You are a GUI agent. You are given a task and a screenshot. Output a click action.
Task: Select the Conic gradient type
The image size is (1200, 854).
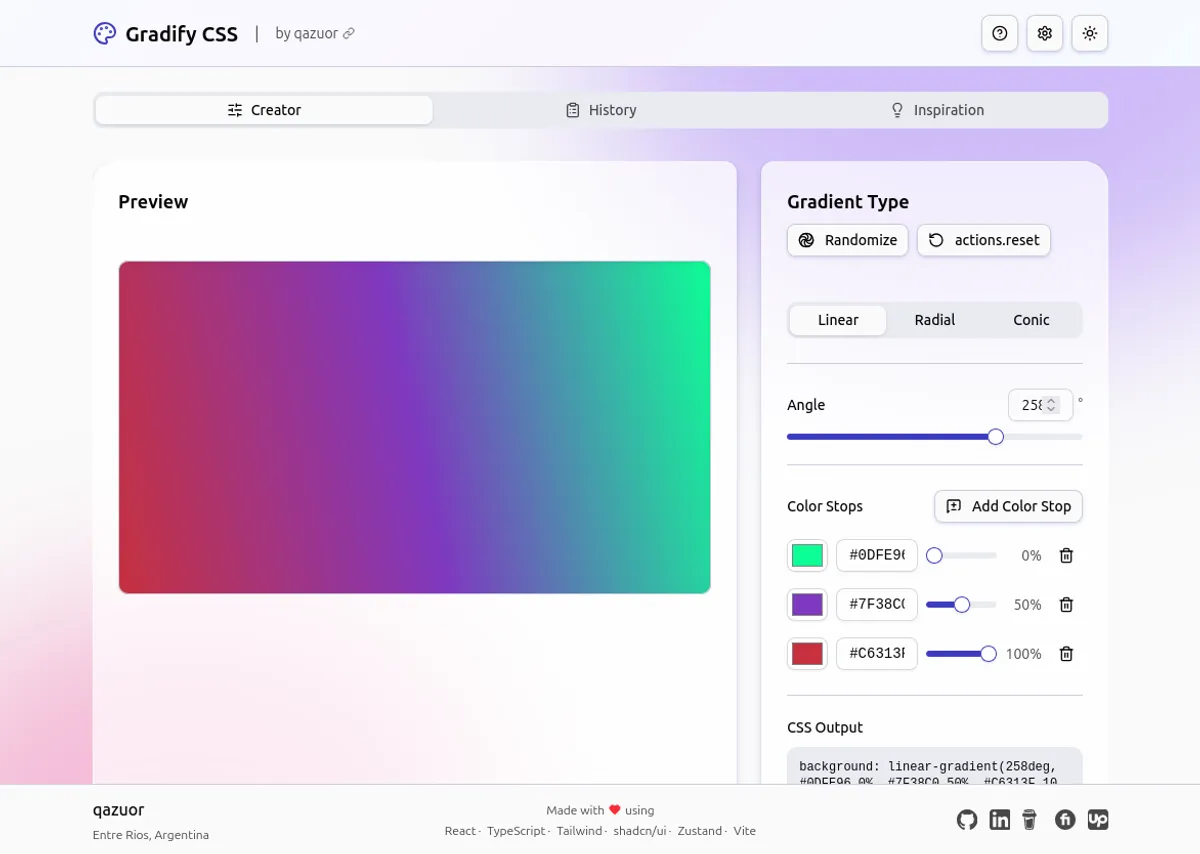1030,319
